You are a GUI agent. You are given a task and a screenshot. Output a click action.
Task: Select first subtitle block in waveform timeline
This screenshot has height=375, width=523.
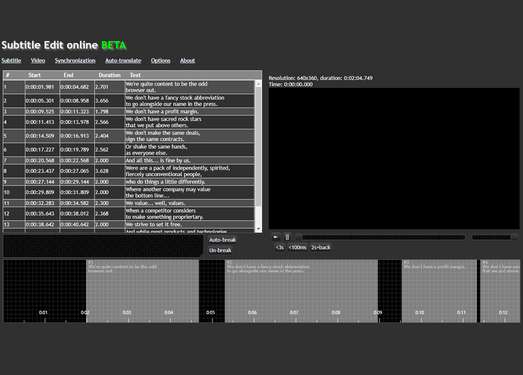(142, 291)
